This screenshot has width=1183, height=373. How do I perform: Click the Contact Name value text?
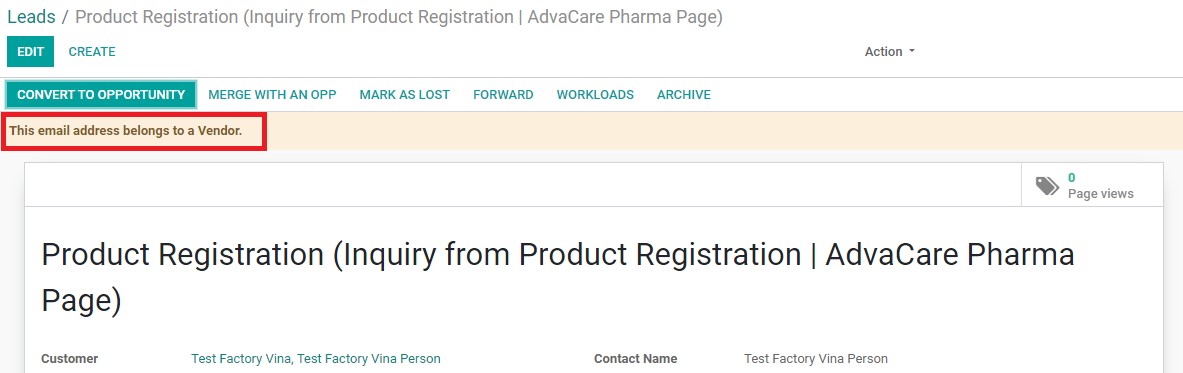click(816, 359)
